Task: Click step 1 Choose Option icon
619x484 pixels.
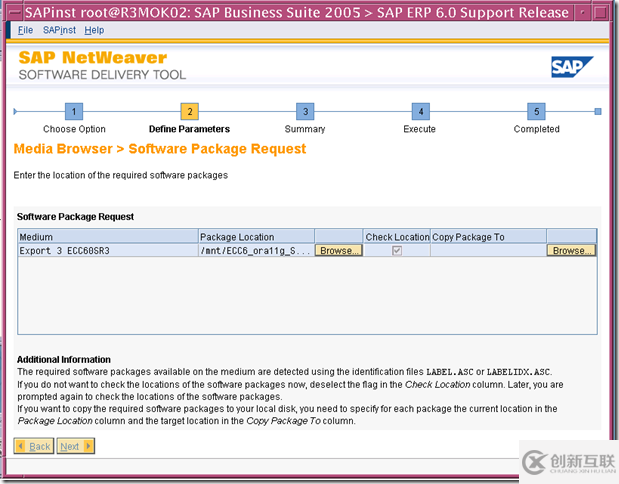Action: [74, 111]
